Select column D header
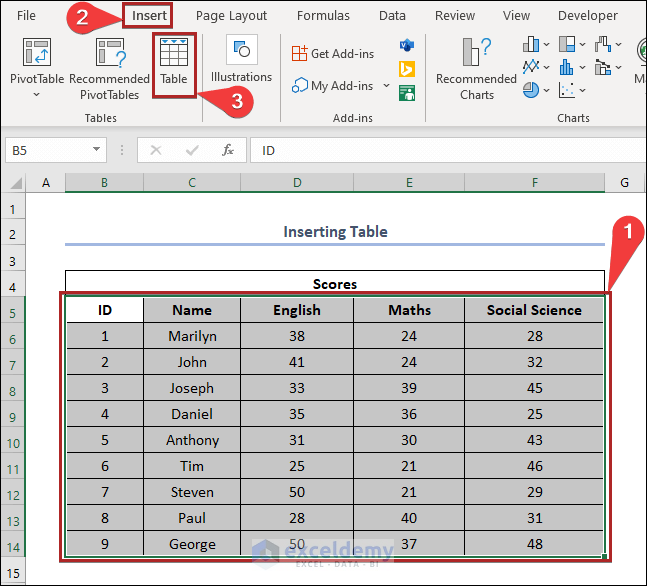 click(x=297, y=183)
